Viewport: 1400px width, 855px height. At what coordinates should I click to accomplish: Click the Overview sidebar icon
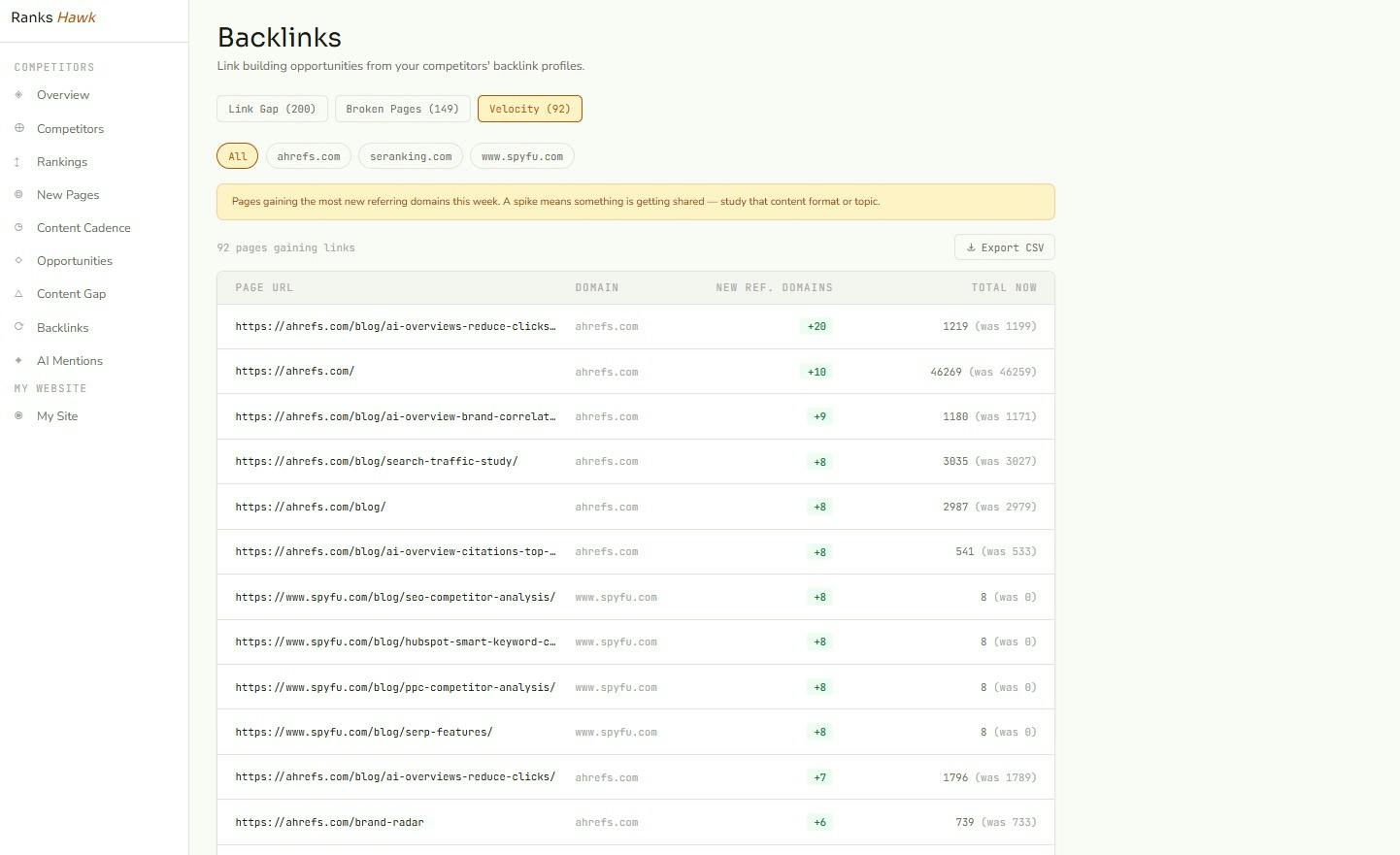(18, 95)
